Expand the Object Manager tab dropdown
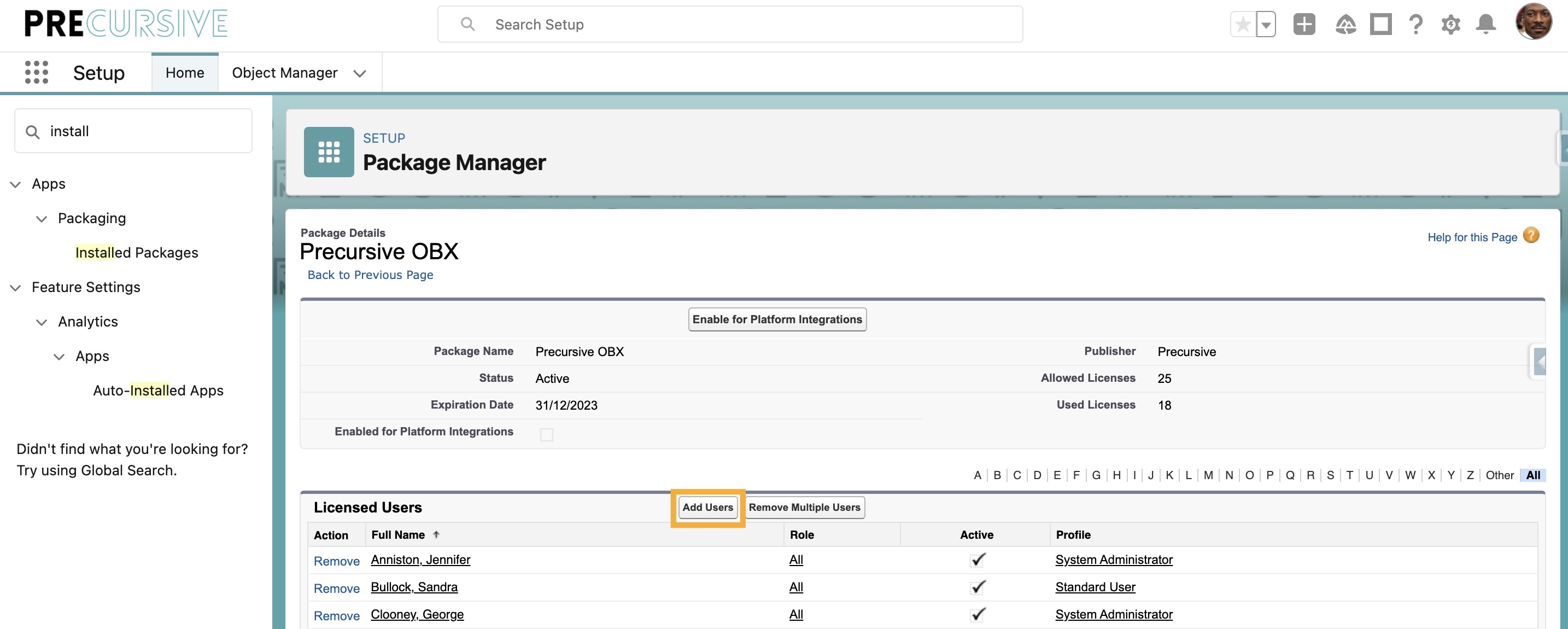Screen dimensions: 1568x629 tap(360, 74)
